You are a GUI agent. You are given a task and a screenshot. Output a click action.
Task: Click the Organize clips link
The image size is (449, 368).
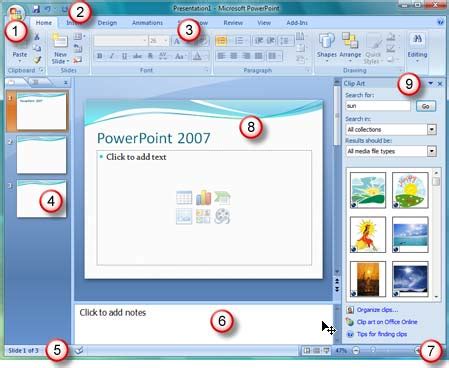click(377, 310)
